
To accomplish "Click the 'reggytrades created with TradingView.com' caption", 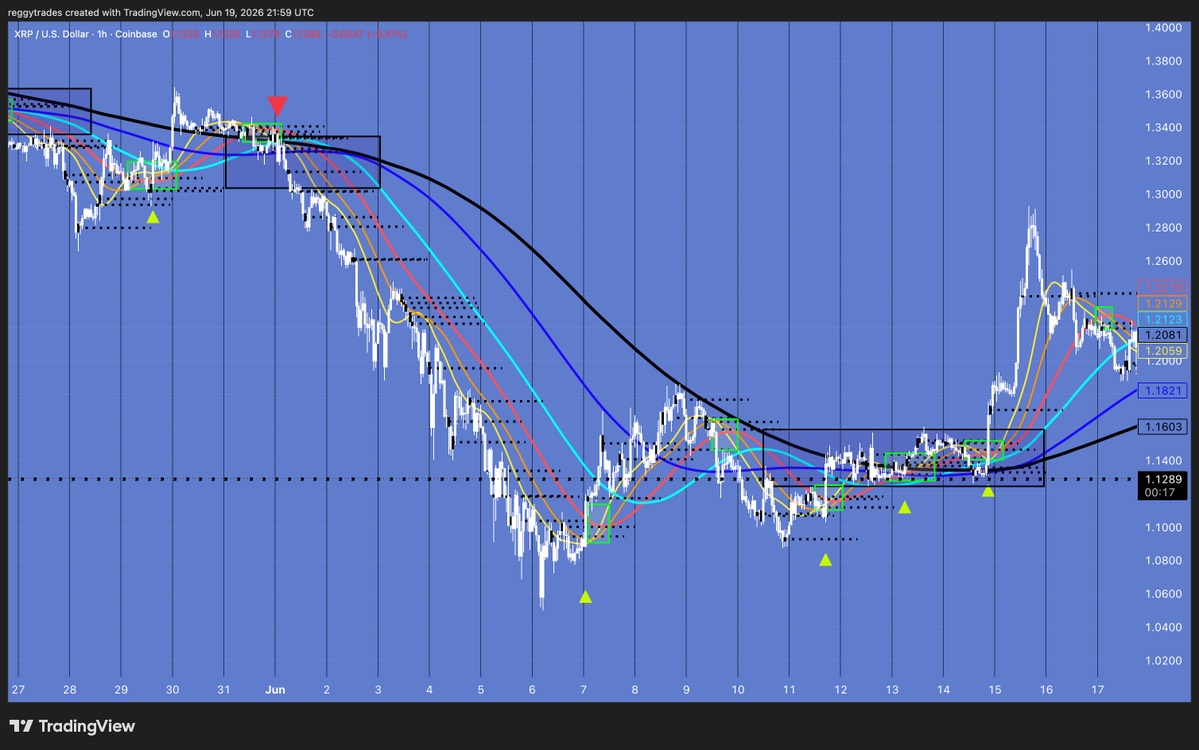I will click(x=104, y=12).
